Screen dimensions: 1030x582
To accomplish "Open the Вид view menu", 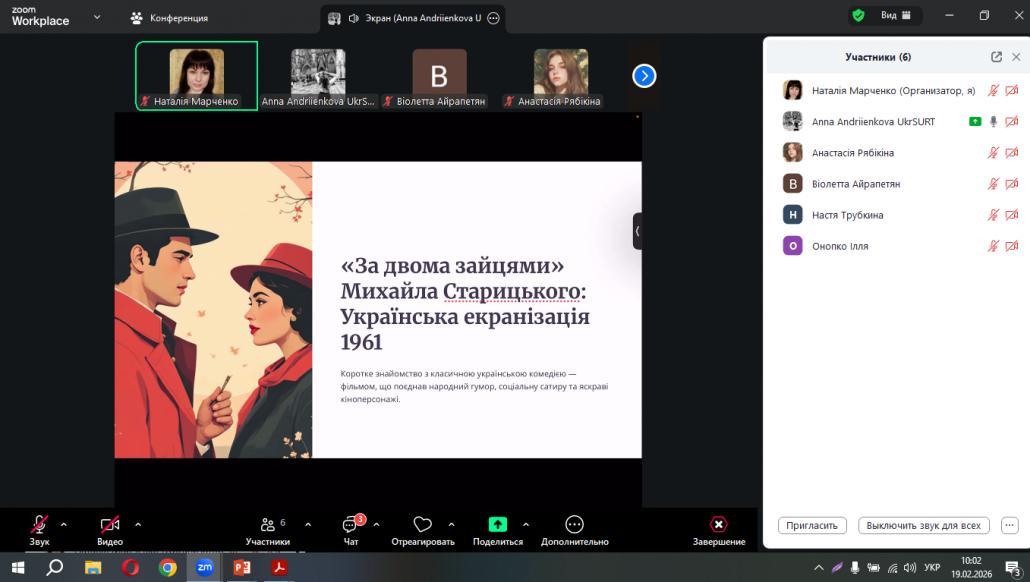I will [895, 16].
